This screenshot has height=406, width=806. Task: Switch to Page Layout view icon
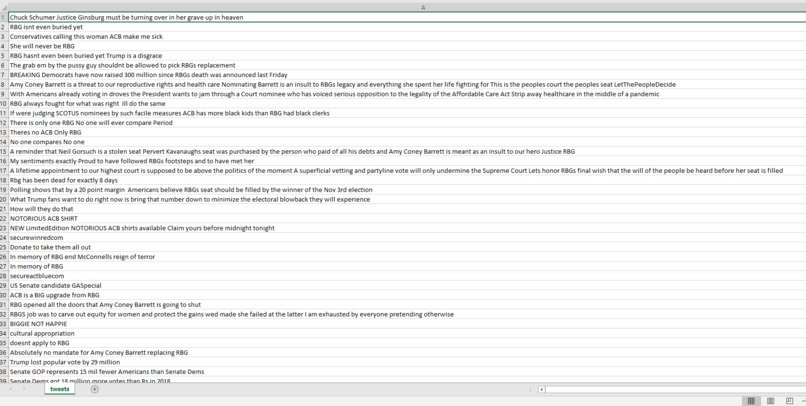point(770,401)
